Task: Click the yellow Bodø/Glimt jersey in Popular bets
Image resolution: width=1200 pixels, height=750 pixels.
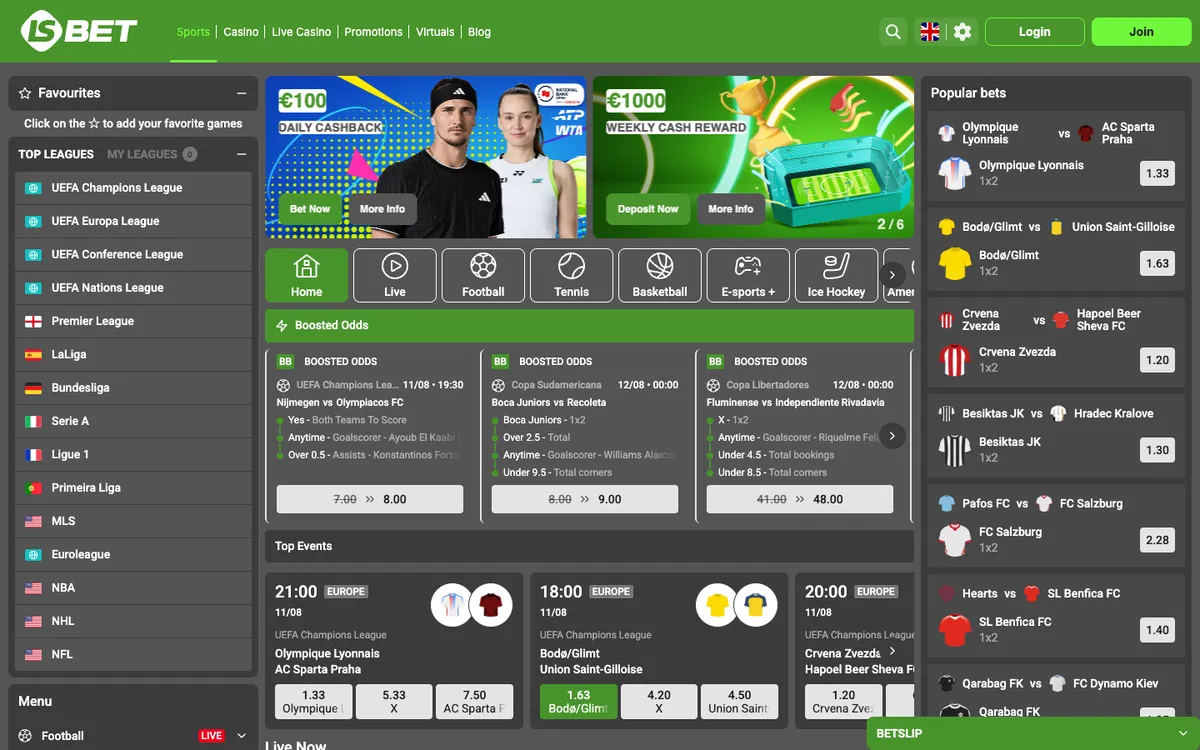Action: (x=955, y=263)
